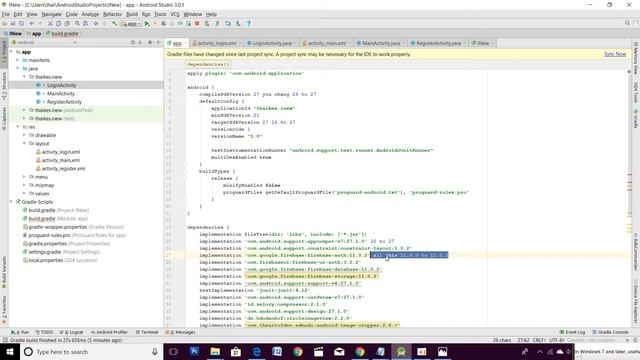Image resolution: width=640 pixels, height=360 pixels.
Task: Open File Explorer from taskbar
Action: click(x=215, y=351)
